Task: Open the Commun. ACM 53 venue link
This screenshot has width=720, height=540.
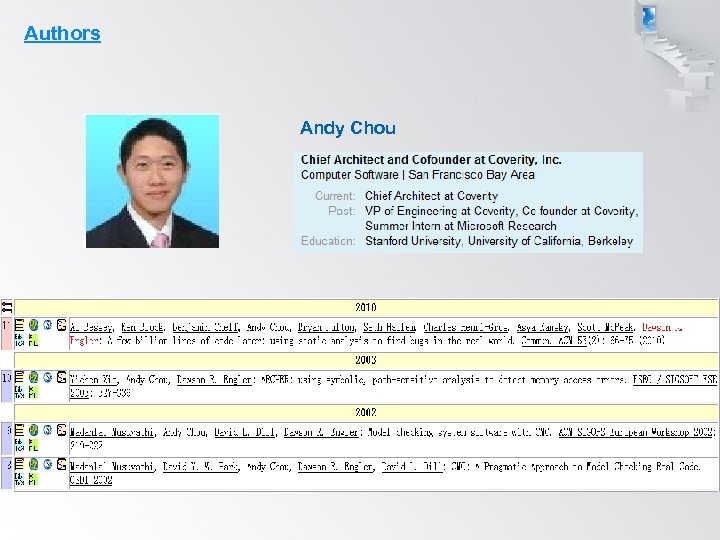Action: pyautogui.click(x=554, y=341)
